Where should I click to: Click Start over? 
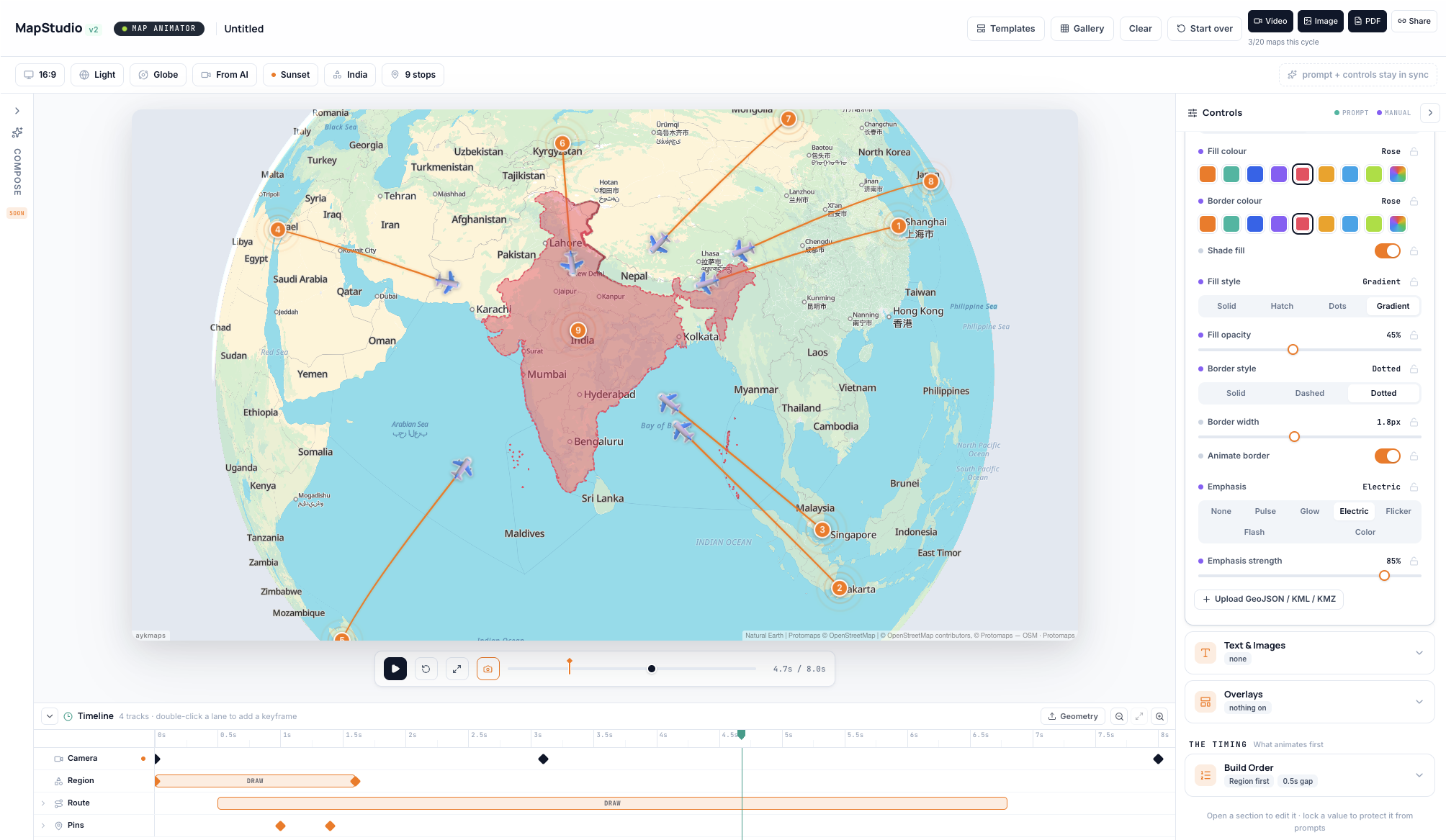[x=1205, y=29]
